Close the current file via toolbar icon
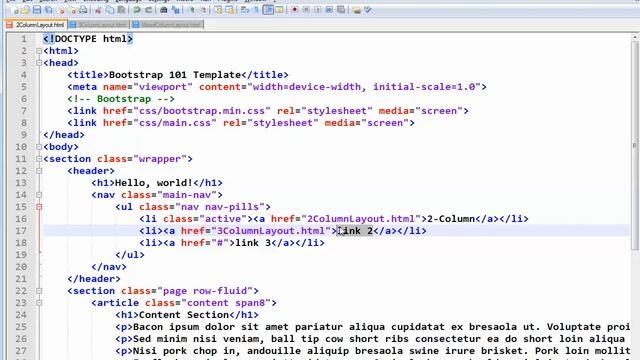Image resolution: width=640 pixels, height=360 pixels. pos(61,10)
